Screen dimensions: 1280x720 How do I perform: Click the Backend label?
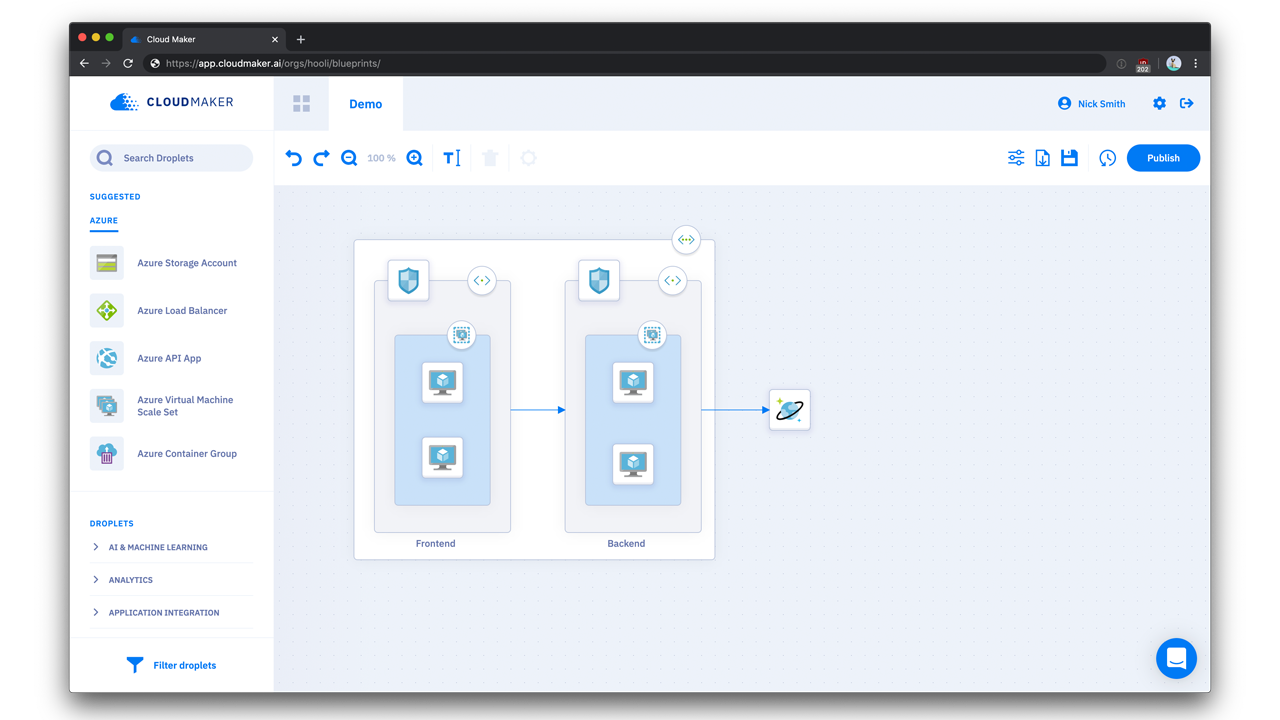coord(626,544)
